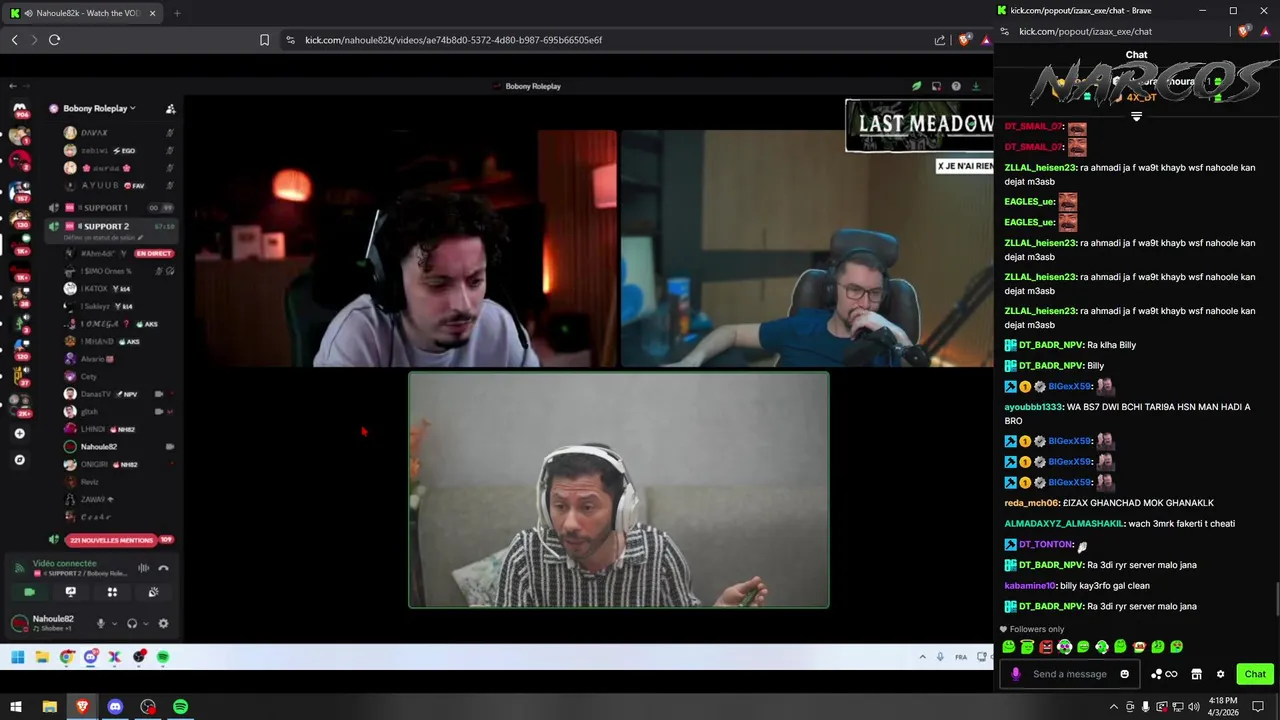Insert the red angry Kick emote
Screen dimensions: 1280x720
[x=1046, y=647]
